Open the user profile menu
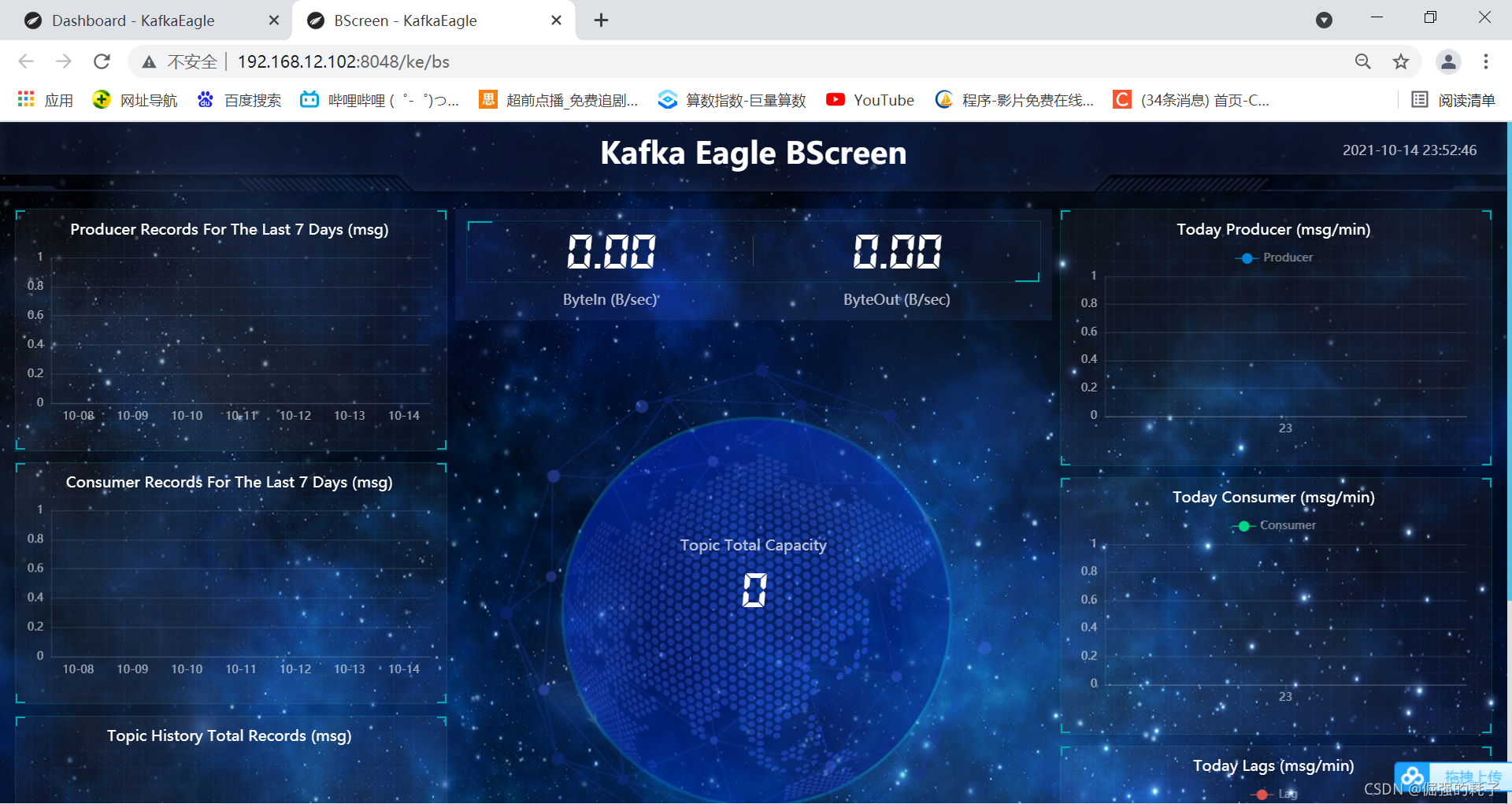The width and height of the screenshot is (1512, 804). point(1448,61)
